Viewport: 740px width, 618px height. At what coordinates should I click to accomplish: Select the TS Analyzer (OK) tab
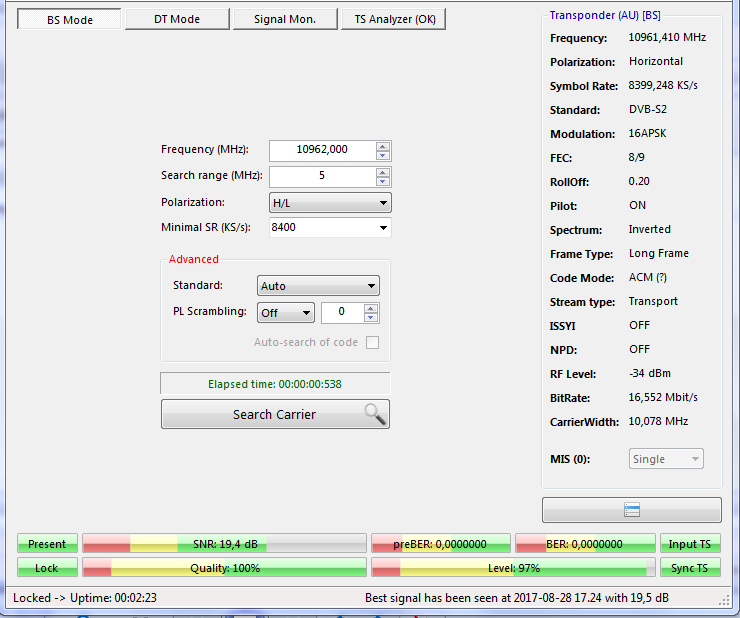393,19
